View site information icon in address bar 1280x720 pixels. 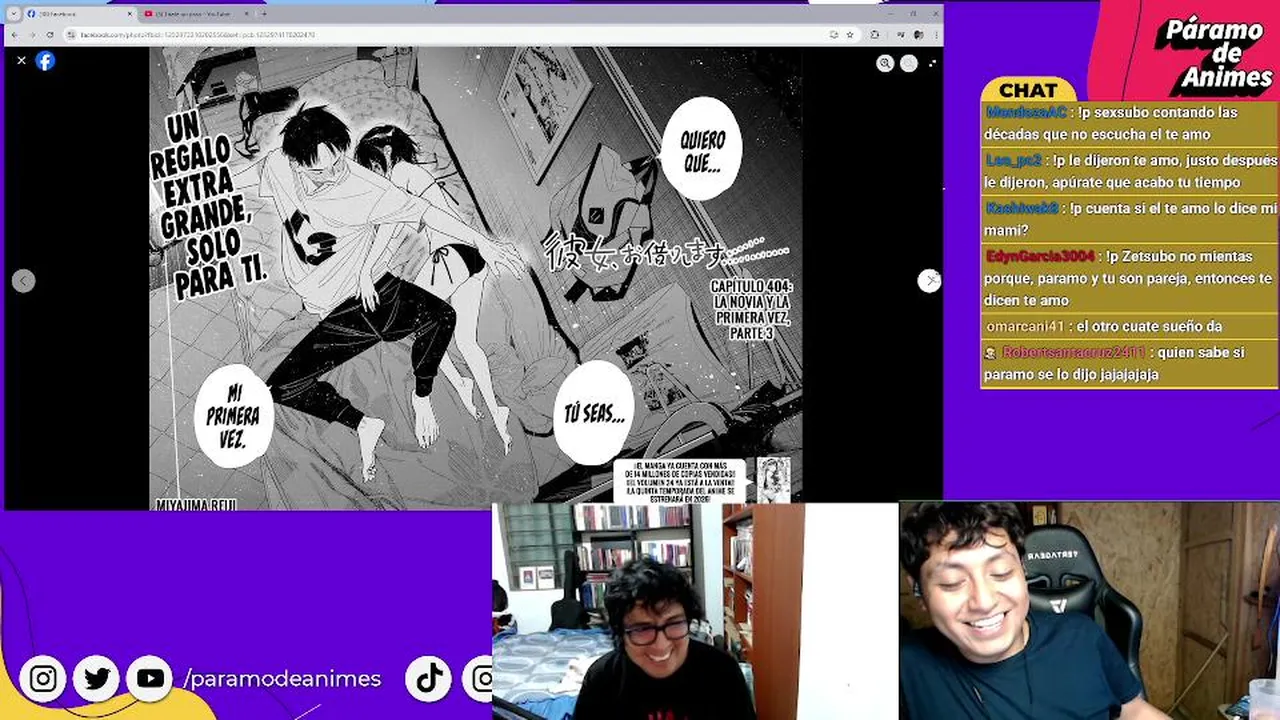(x=71, y=35)
